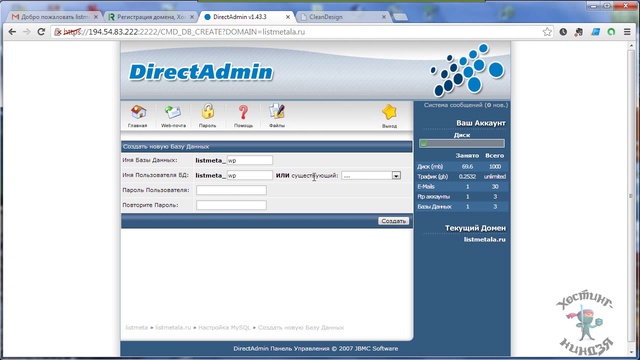Click the Текущий Домен heading
The width and height of the screenshot is (640, 360).
[x=475, y=228]
